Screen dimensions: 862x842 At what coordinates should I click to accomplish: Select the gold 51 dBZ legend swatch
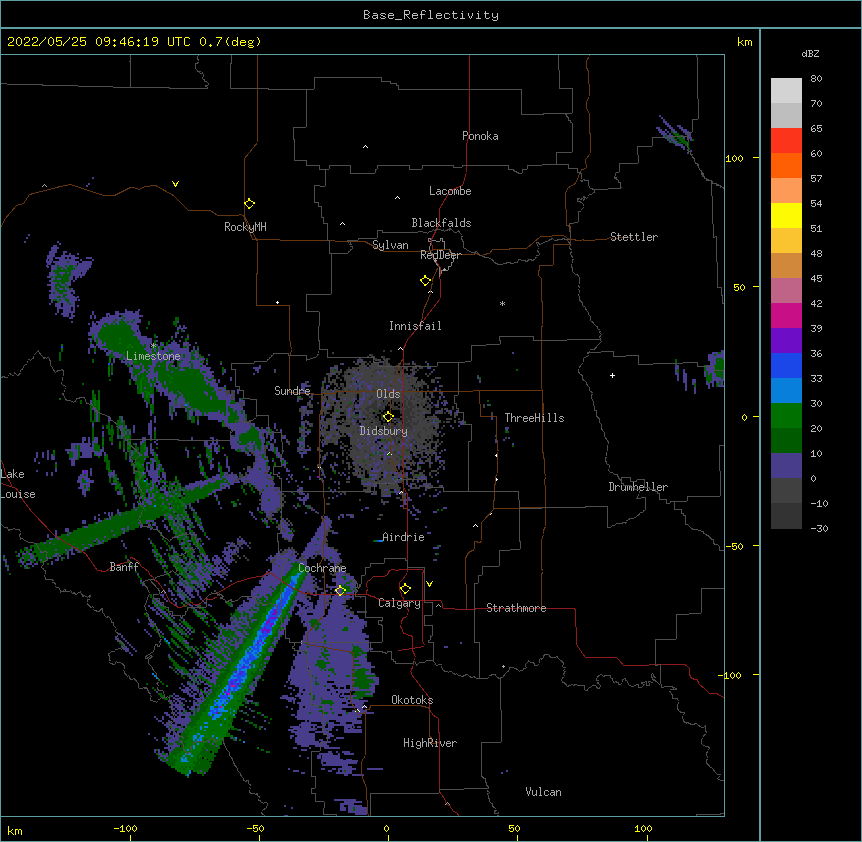coord(786,241)
